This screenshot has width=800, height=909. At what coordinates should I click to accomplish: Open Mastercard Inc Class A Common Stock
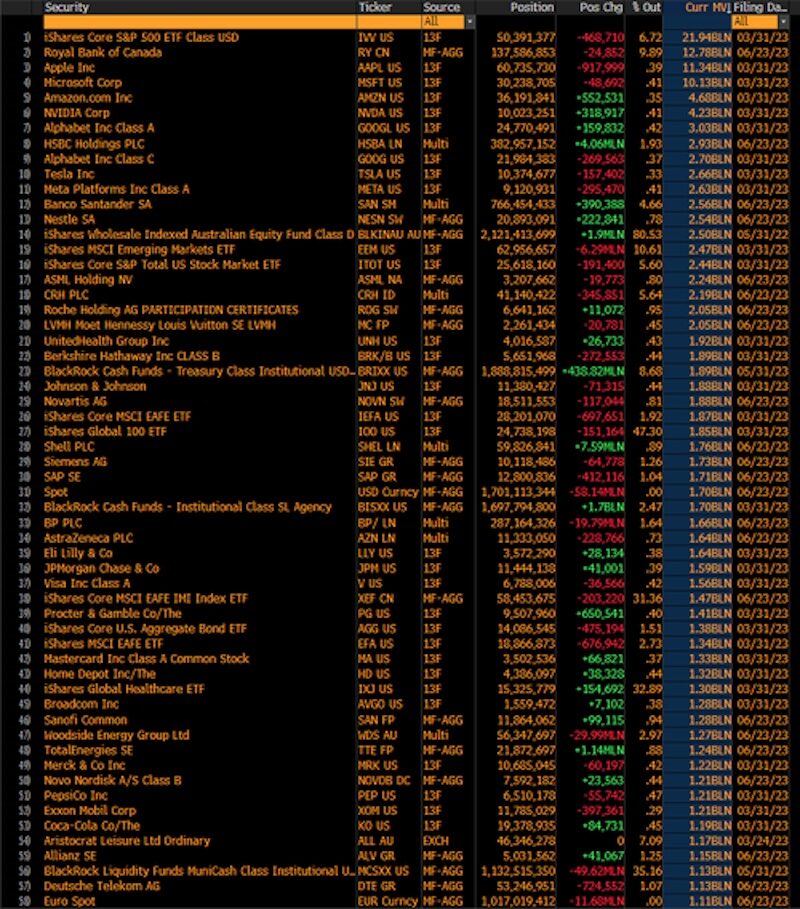pos(146,658)
